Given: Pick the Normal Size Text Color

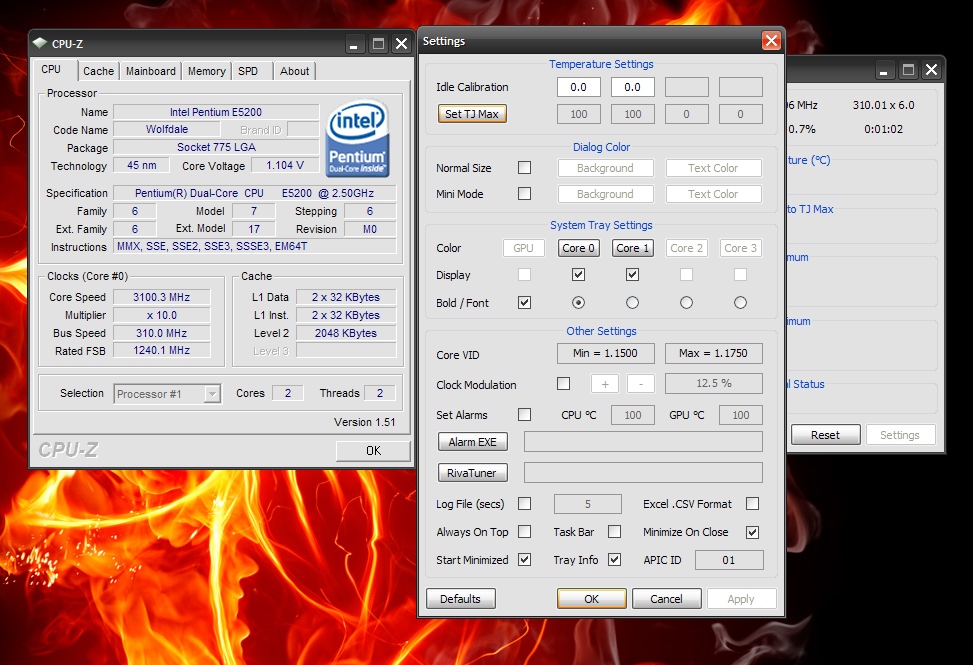Looking at the screenshot, I should [714, 168].
